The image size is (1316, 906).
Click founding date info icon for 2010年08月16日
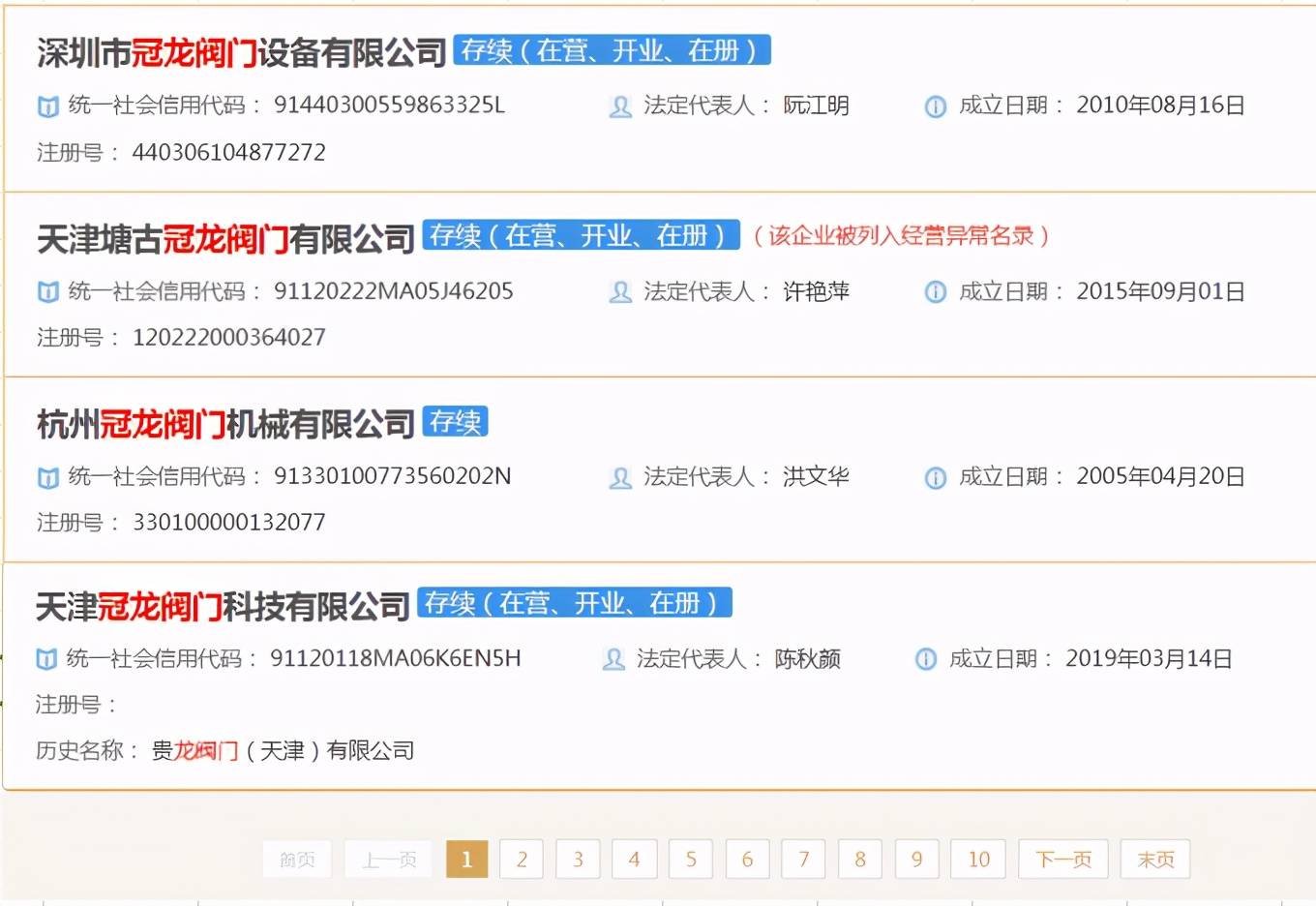(x=935, y=106)
